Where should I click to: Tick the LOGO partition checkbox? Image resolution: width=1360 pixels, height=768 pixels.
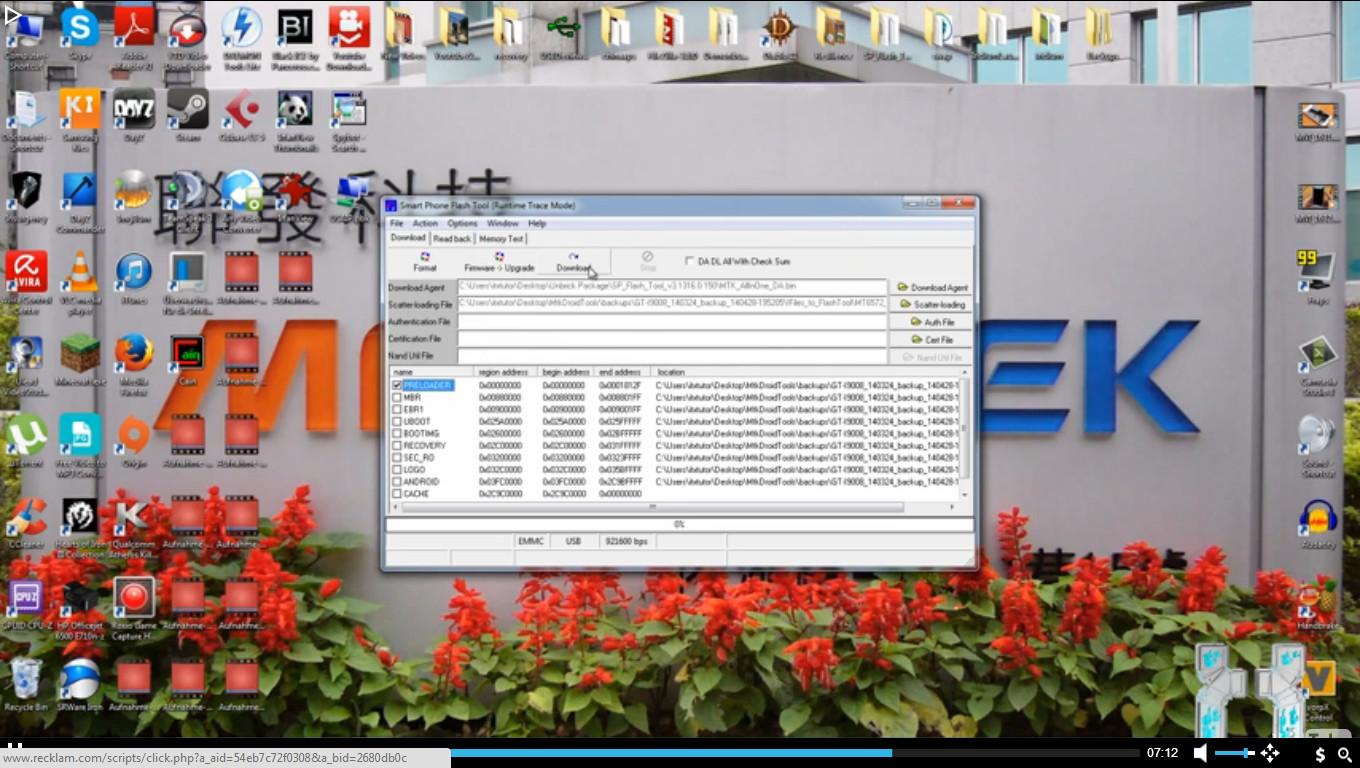[397, 469]
